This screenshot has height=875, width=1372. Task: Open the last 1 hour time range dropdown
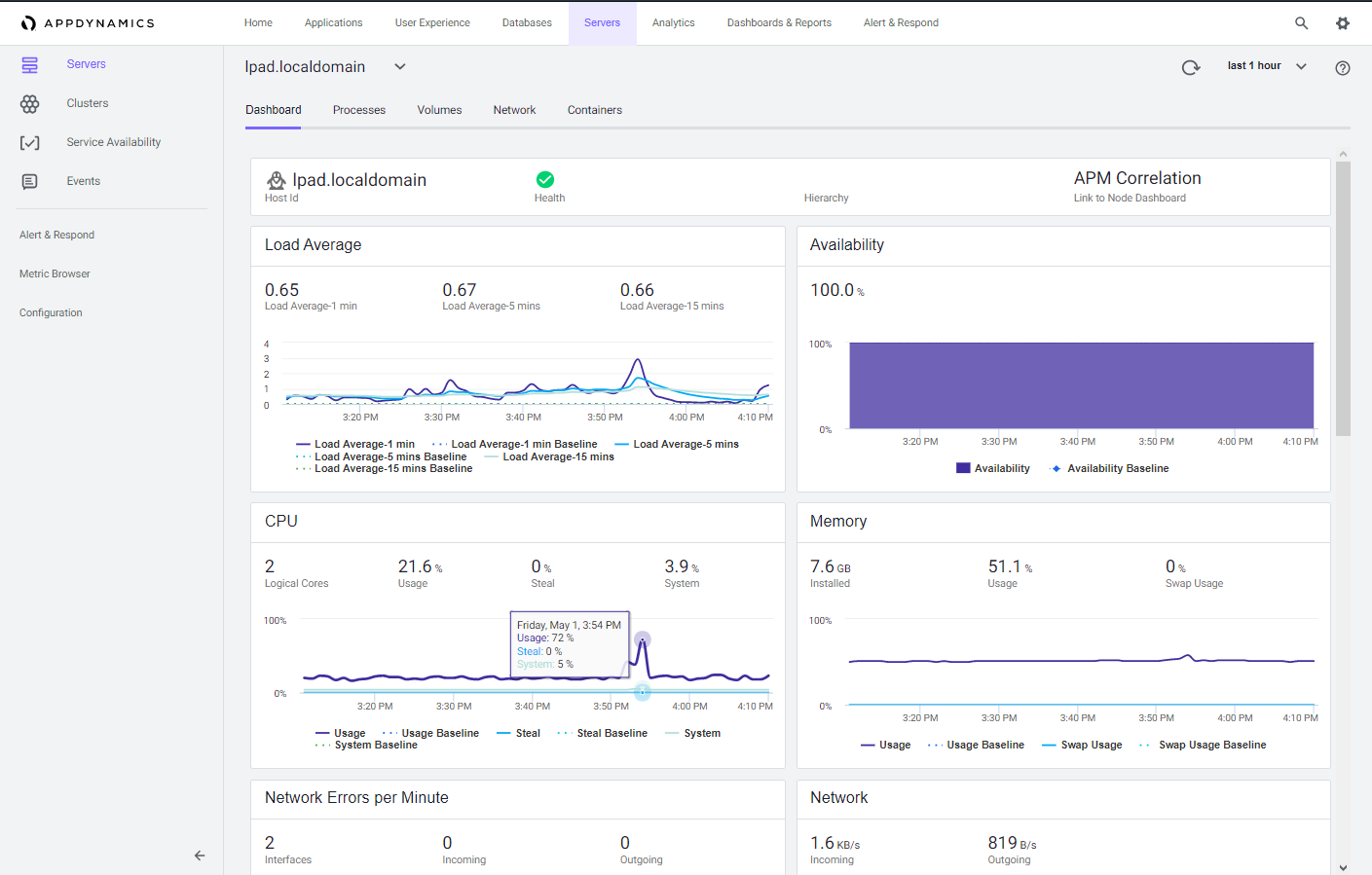[x=1266, y=66]
